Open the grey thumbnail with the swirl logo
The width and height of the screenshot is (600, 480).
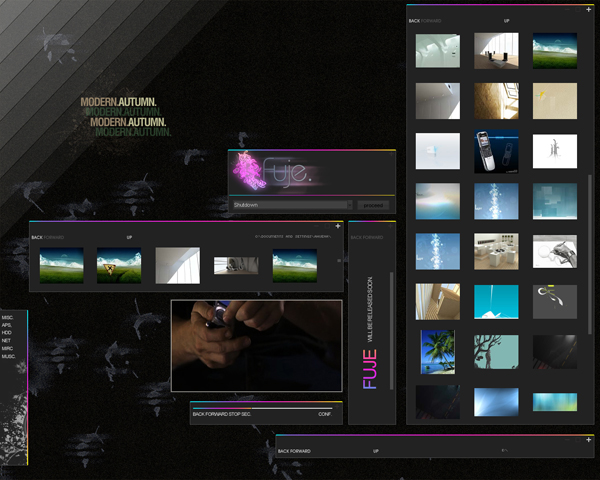(x=555, y=301)
